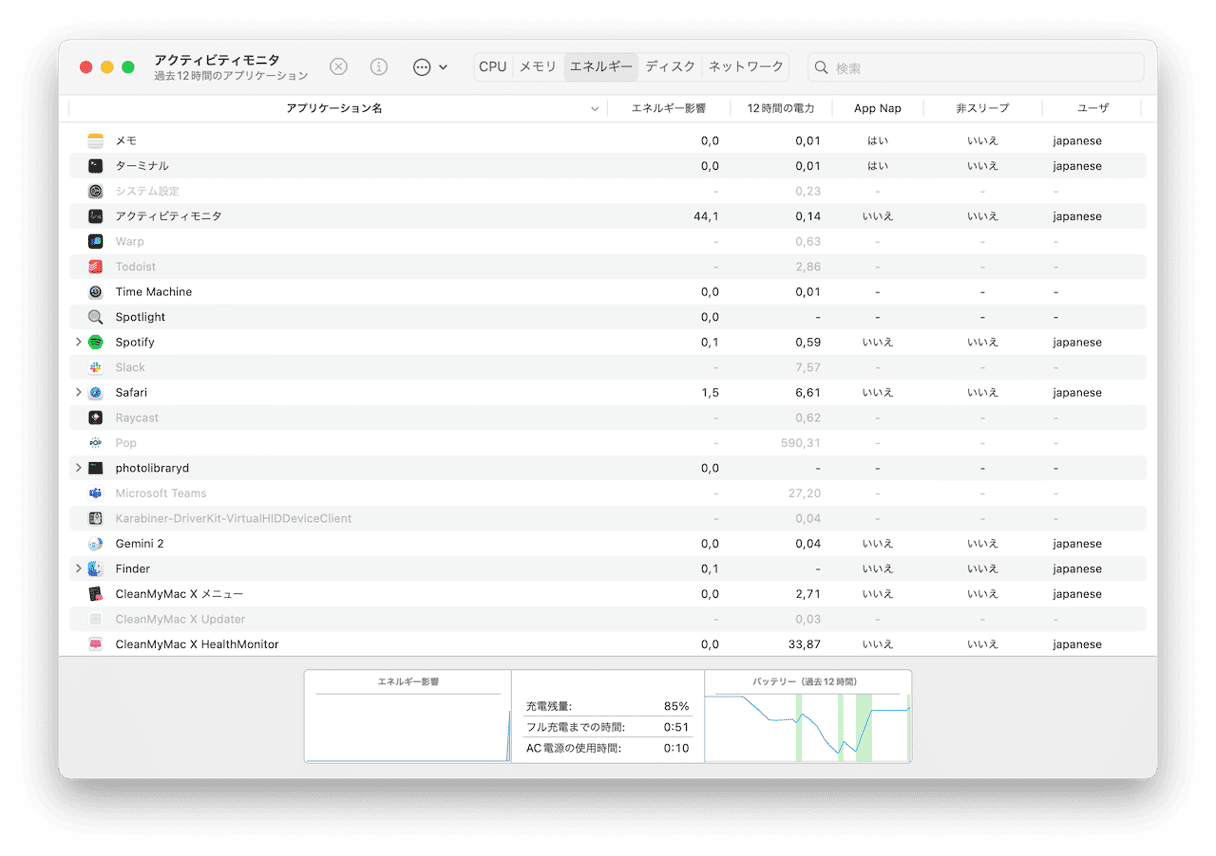Click the Raycast app icon

coord(95,418)
